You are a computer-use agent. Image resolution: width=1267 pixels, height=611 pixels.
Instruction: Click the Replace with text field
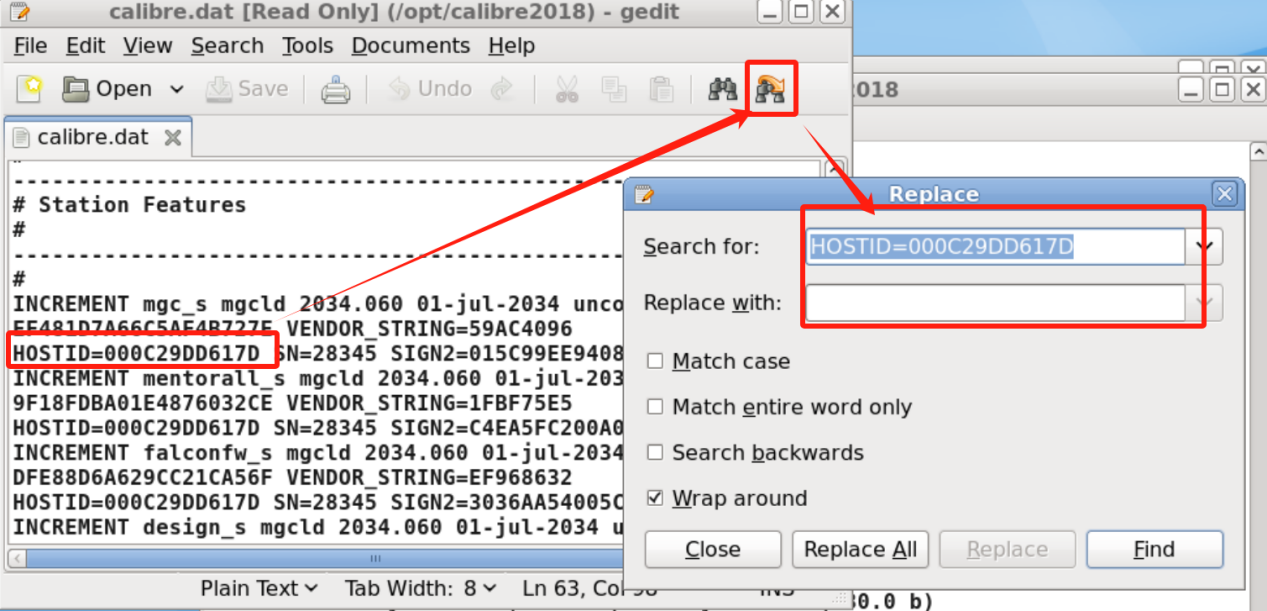click(x=996, y=302)
